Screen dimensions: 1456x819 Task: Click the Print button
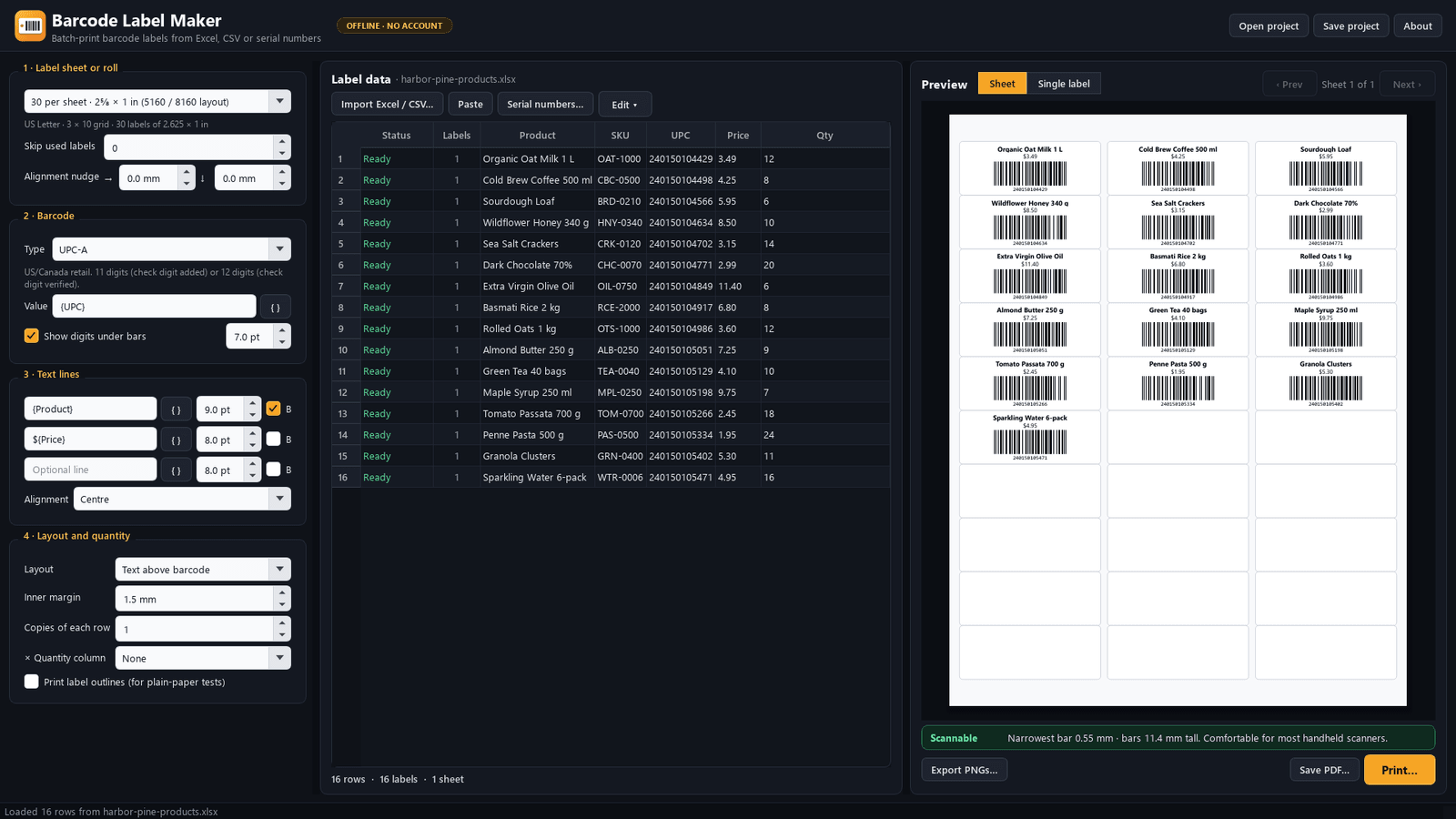1399,770
